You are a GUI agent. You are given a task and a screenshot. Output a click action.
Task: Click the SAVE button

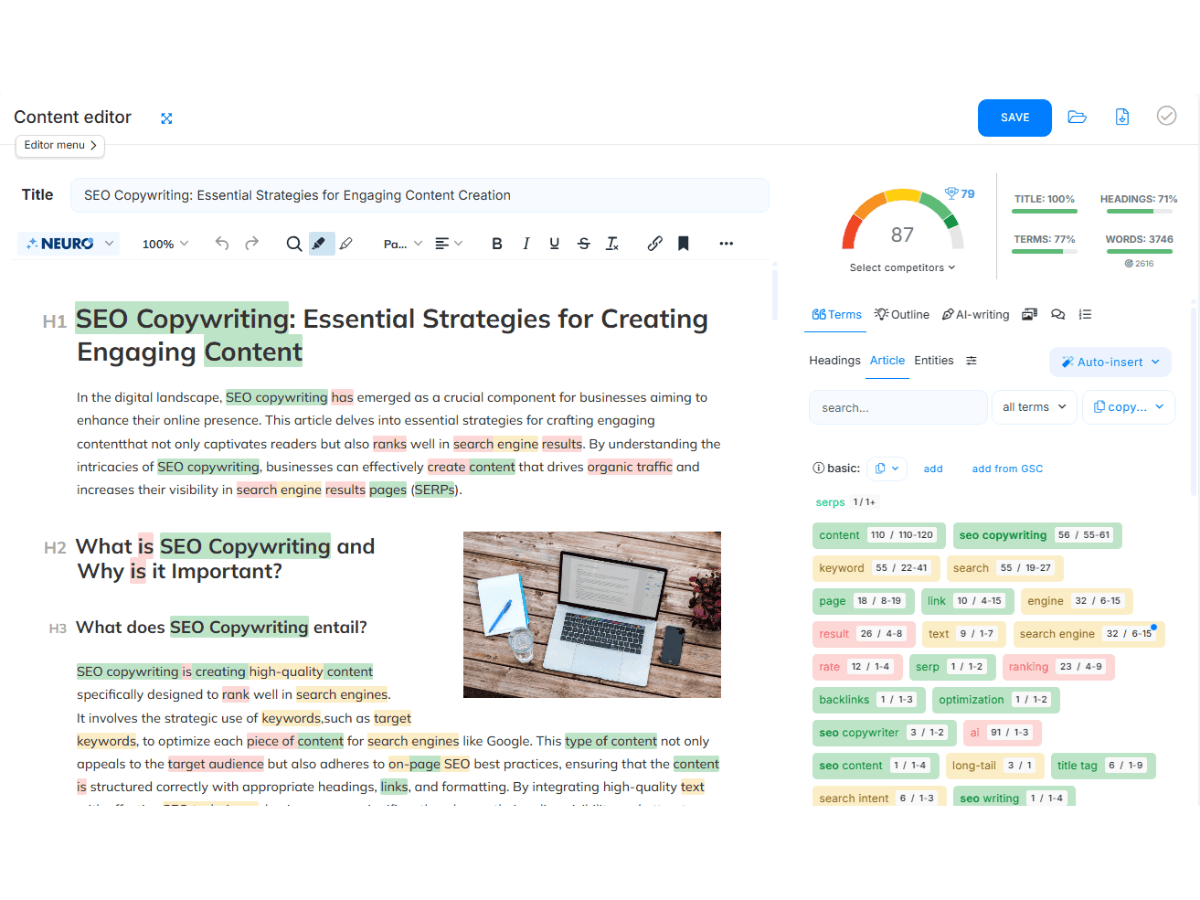(1014, 117)
